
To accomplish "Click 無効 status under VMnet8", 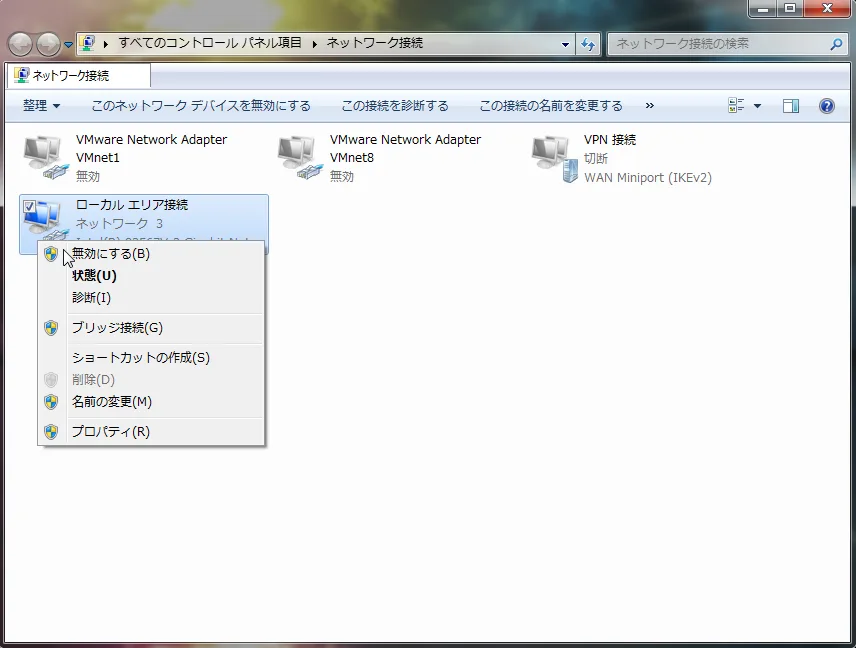I will click(342, 176).
